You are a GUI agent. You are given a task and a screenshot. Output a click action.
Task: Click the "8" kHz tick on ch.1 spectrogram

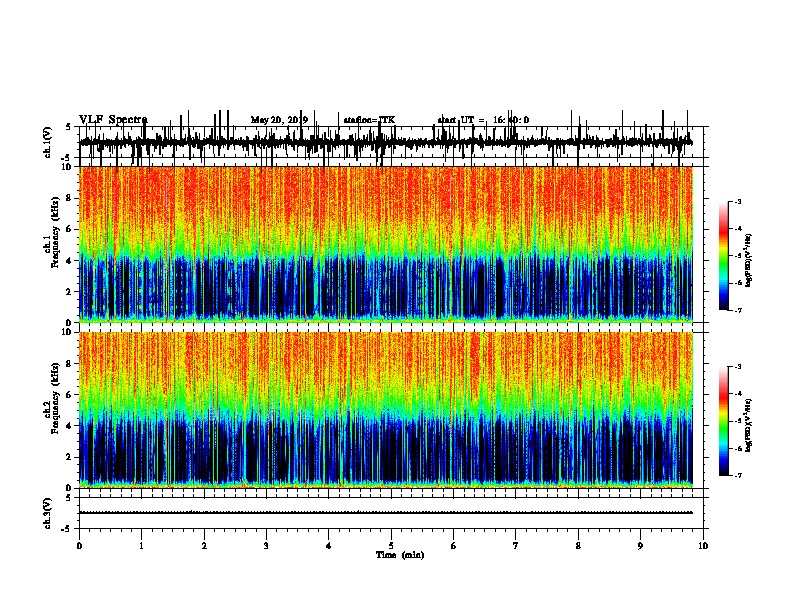(x=70, y=198)
